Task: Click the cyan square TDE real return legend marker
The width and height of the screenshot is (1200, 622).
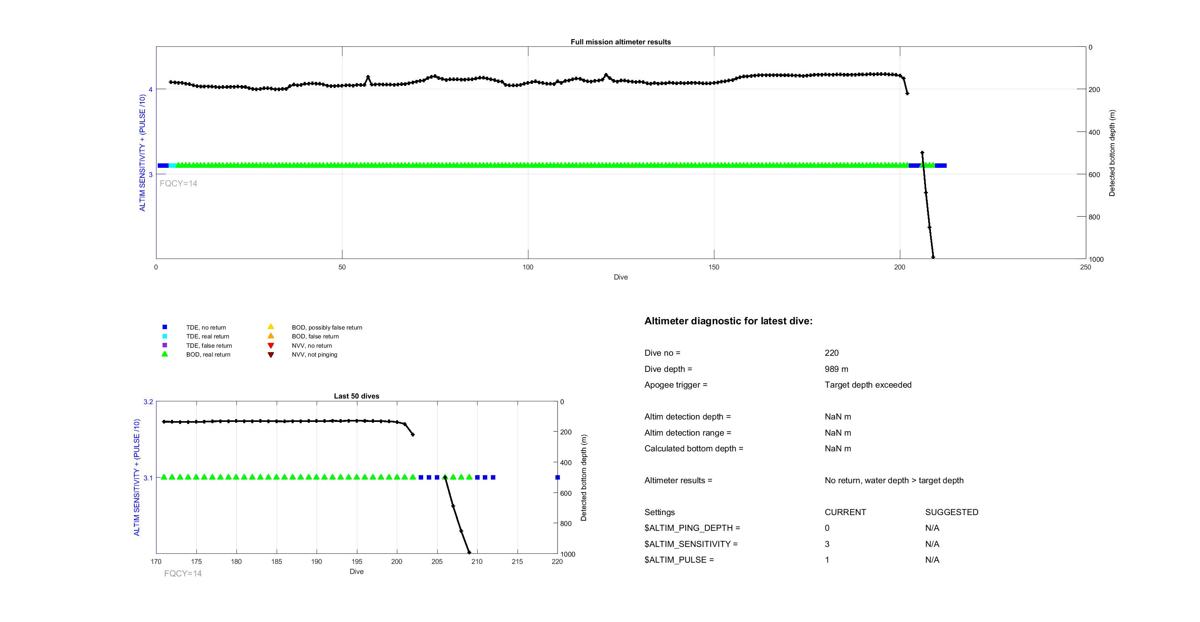Action: [x=165, y=336]
